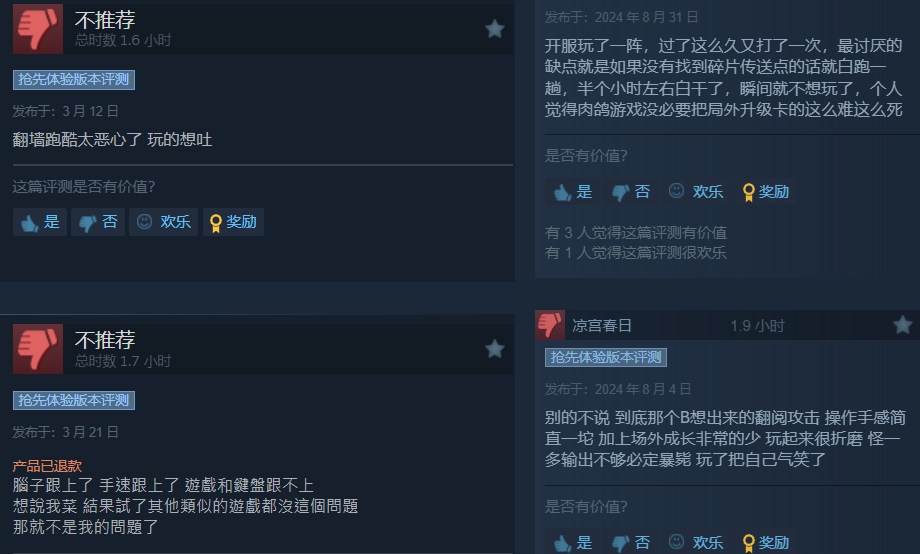The height and width of the screenshot is (554, 920).
Task: Click the thumbs-down icon next to 凉宫春日
Action: [x=550, y=325]
